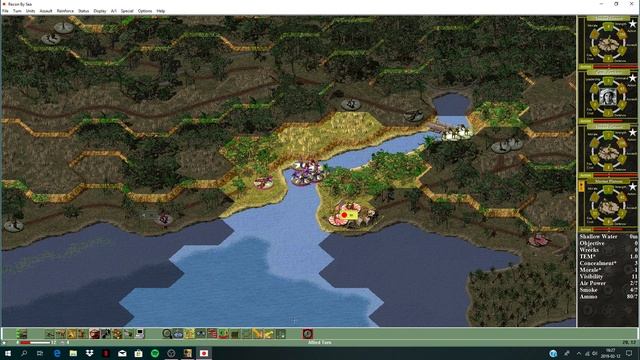Open the Assault menu
This screenshot has height=360, width=640.
point(46,11)
